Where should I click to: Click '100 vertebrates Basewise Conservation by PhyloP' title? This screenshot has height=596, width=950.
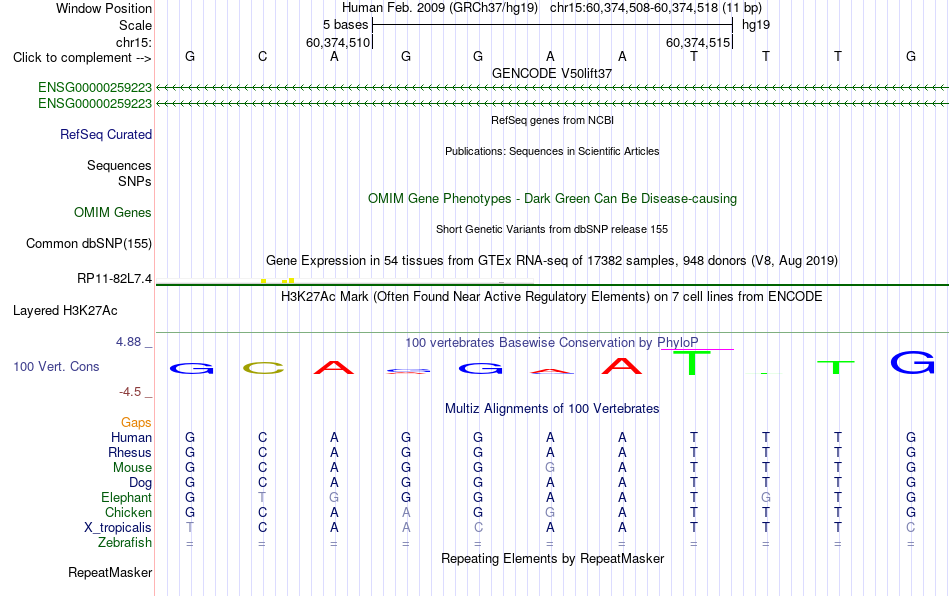click(552, 342)
